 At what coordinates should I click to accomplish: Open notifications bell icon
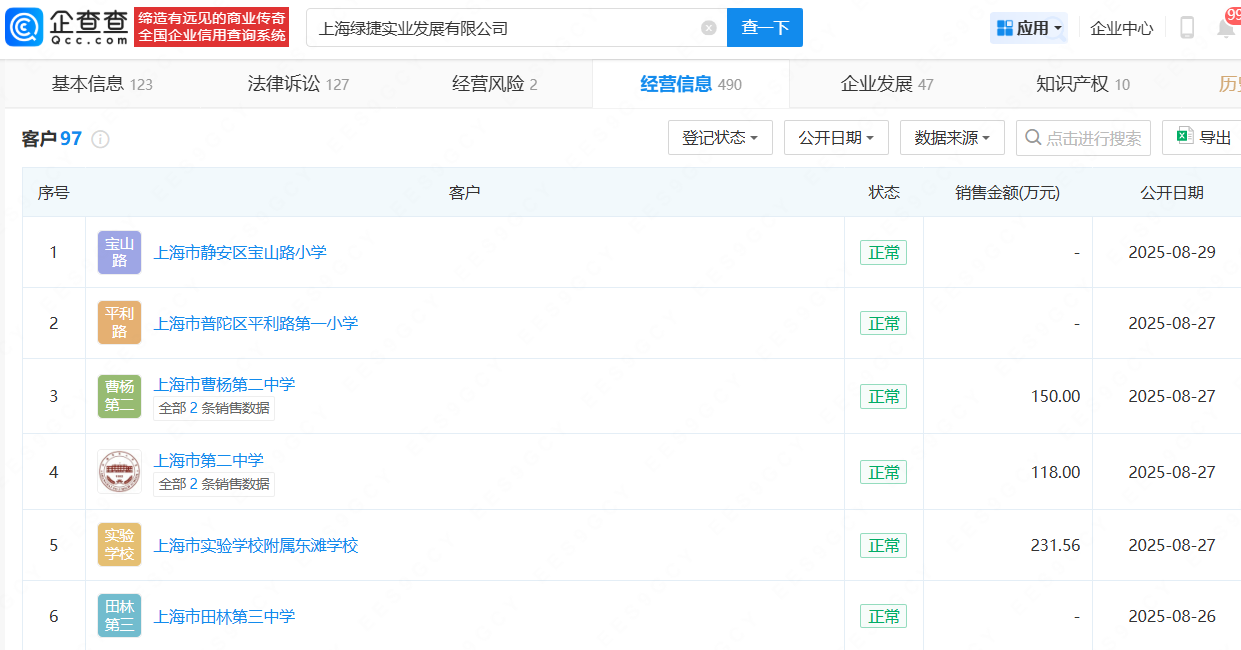point(1226,27)
